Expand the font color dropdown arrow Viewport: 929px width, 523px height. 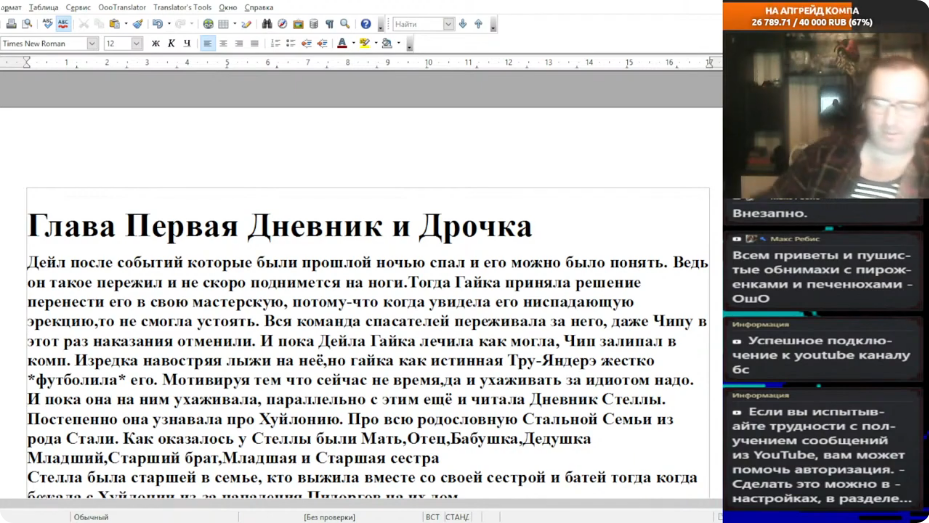click(x=353, y=44)
